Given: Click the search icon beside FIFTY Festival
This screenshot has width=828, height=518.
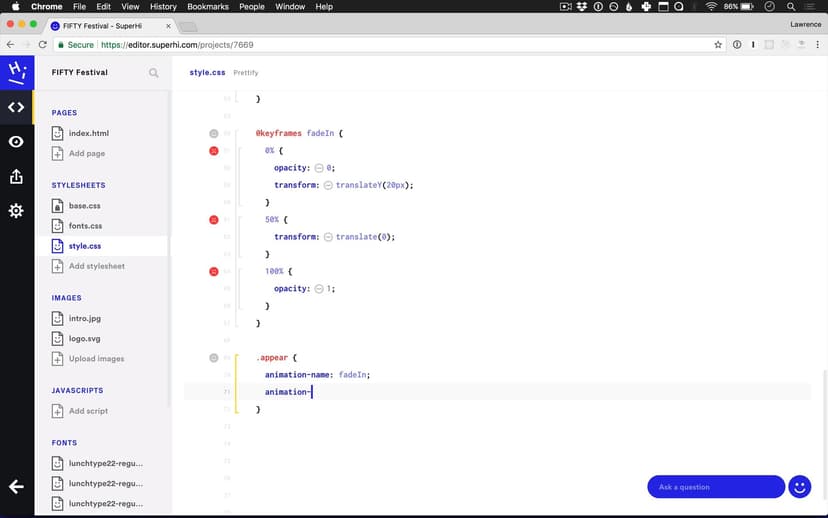Looking at the screenshot, I should point(154,73).
